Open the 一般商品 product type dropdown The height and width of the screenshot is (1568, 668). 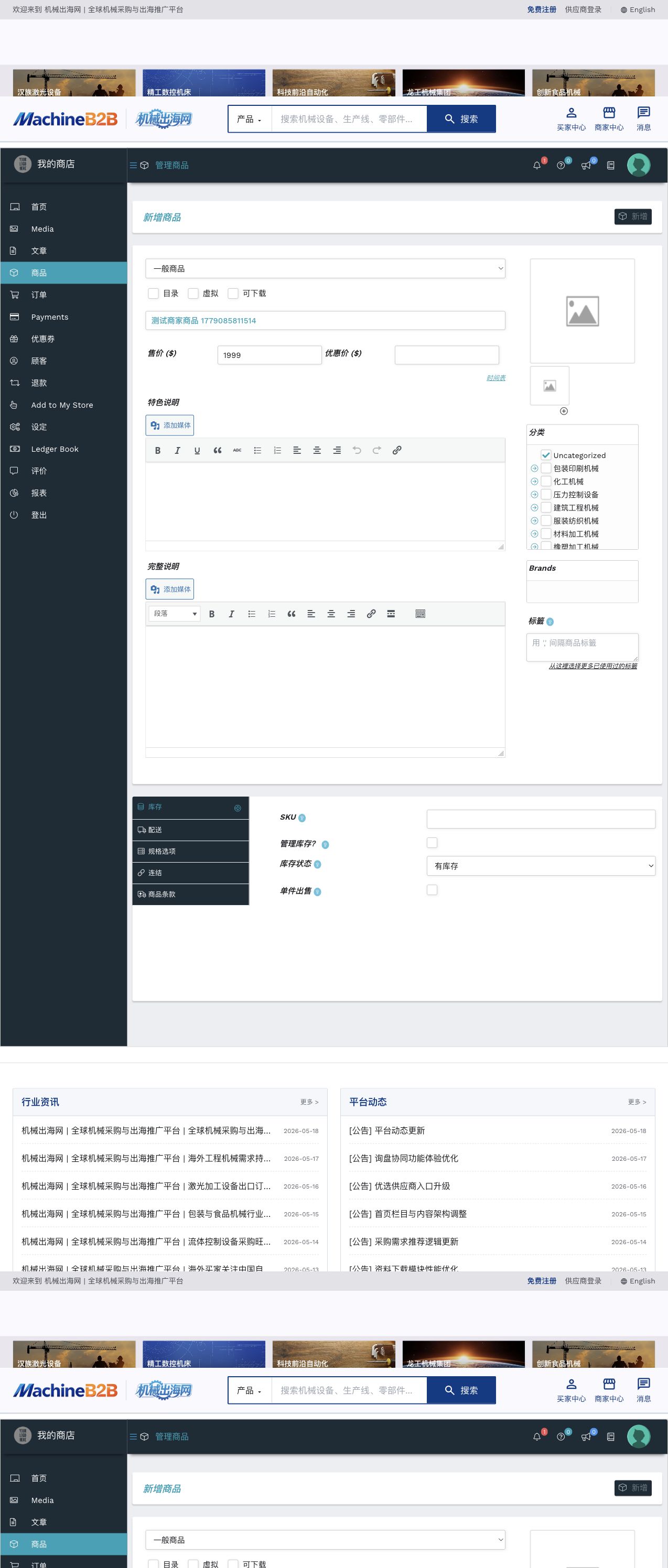pyautogui.click(x=325, y=268)
